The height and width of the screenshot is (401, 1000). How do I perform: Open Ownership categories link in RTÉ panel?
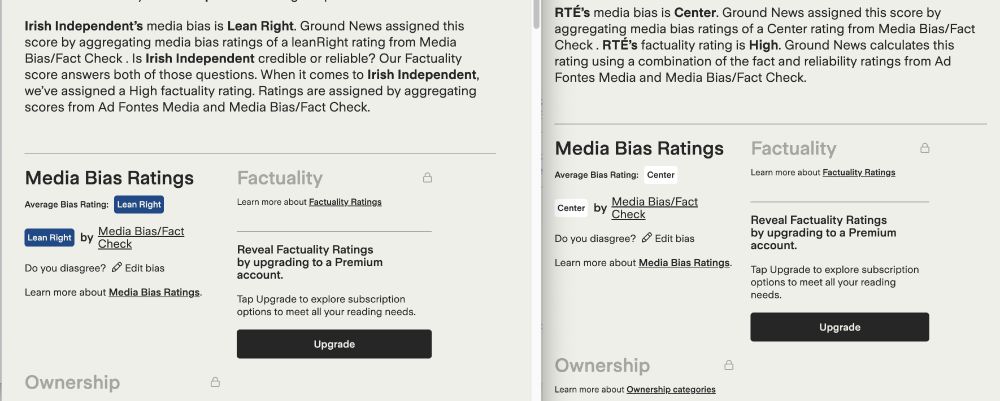[671, 390]
